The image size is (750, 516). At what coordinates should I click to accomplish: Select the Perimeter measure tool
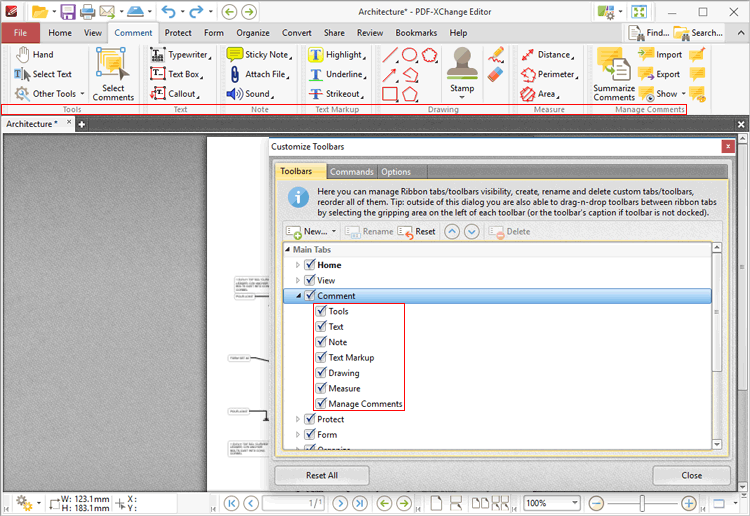click(550, 74)
